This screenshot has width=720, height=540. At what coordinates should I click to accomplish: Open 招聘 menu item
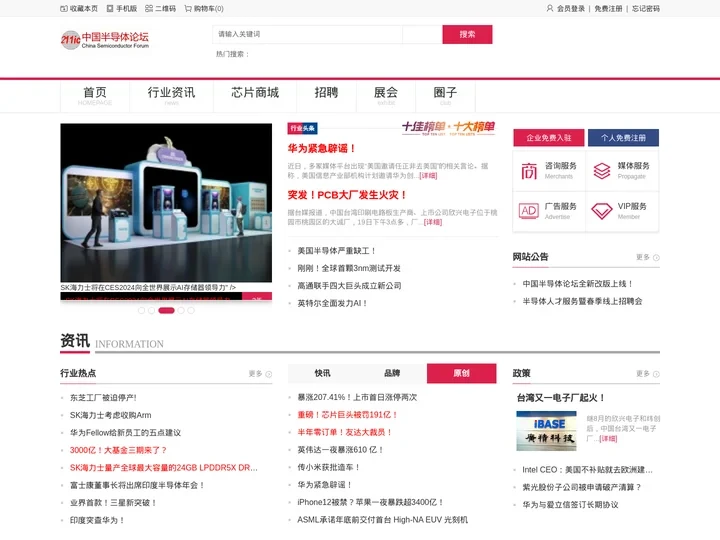326,96
